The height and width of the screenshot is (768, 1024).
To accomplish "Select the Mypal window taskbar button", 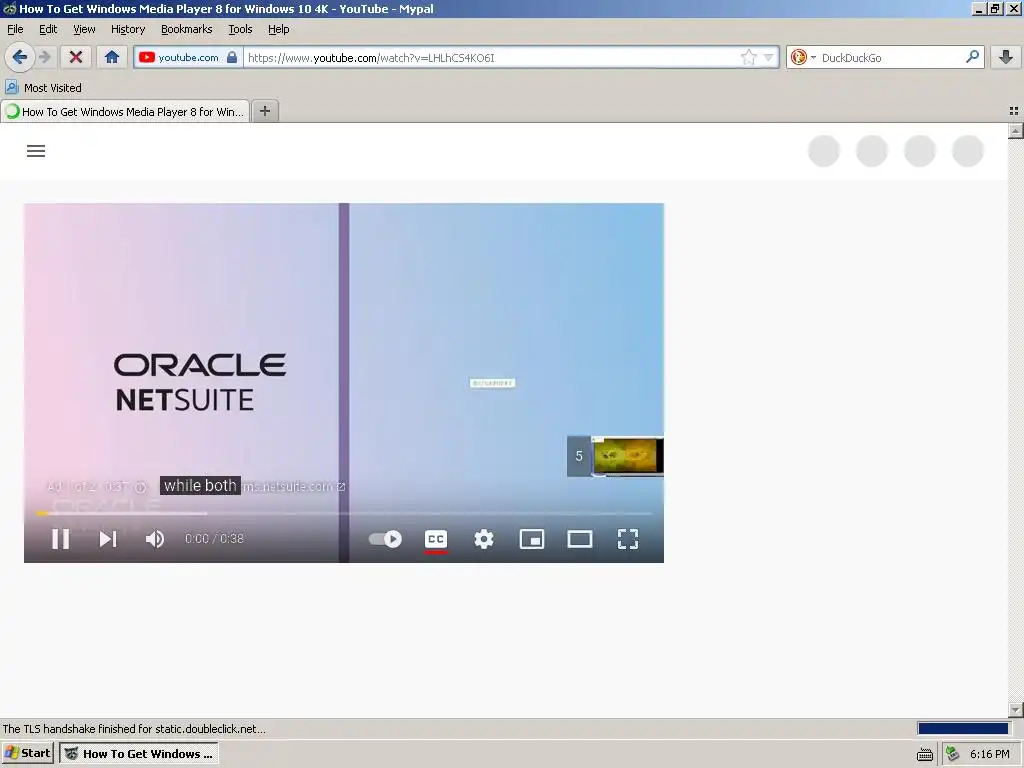I will [x=139, y=753].
